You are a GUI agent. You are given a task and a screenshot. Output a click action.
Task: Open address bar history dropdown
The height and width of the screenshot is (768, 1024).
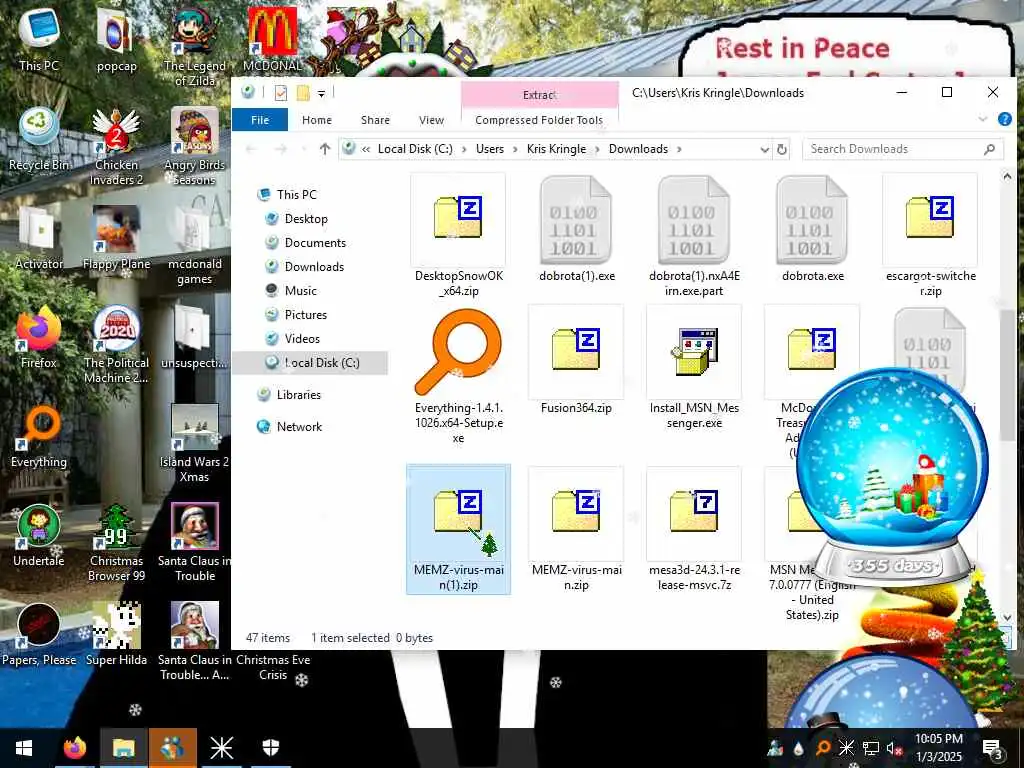[x=765, y=150]
